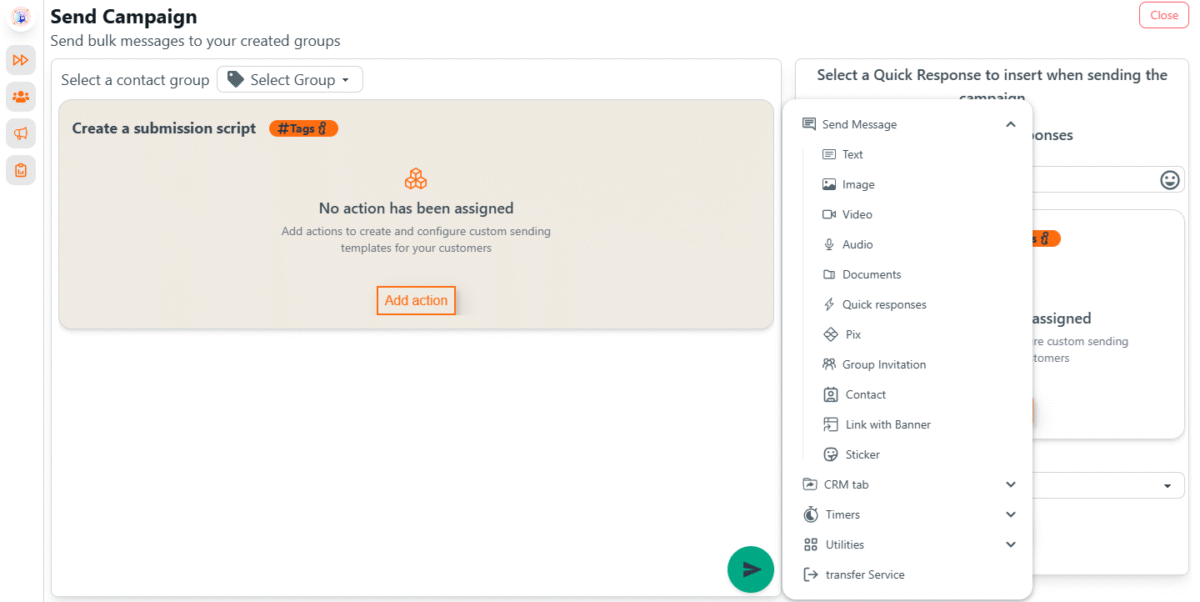Click the Audio microphone icon

tap(828, 245)
